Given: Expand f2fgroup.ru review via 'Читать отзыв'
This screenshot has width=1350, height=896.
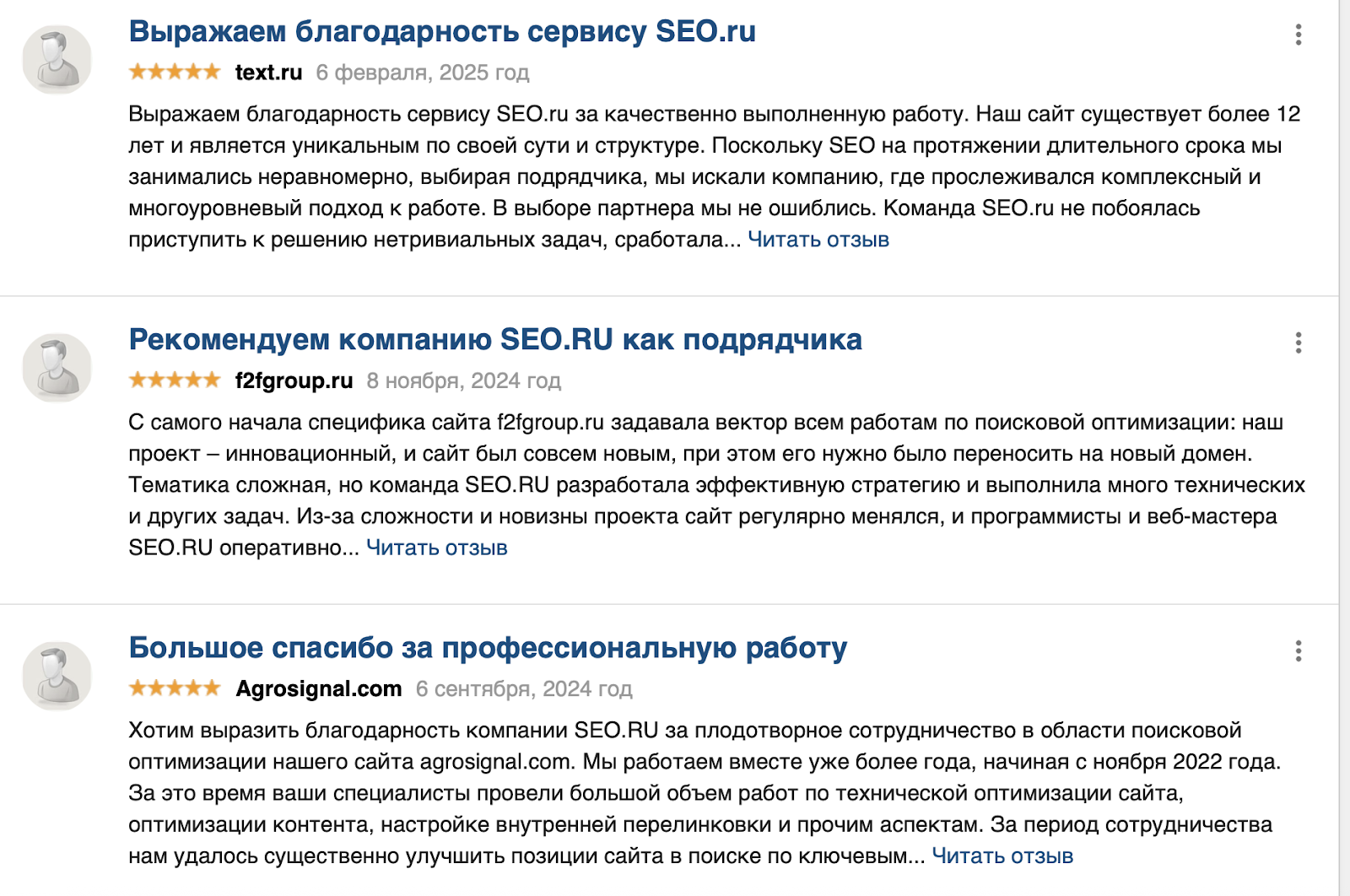Looking at the screenshot, I should tap(437, 548).
